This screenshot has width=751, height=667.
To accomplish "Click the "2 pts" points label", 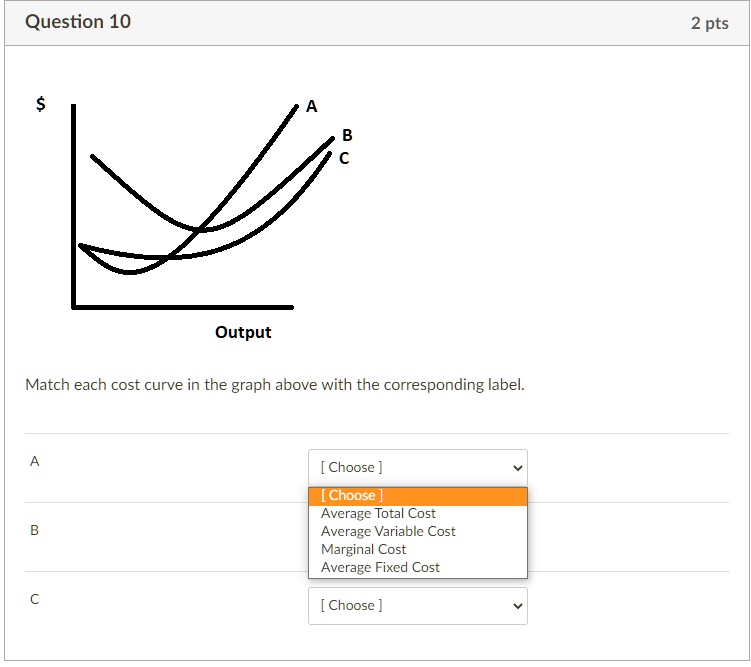I will tap(709, 23).
